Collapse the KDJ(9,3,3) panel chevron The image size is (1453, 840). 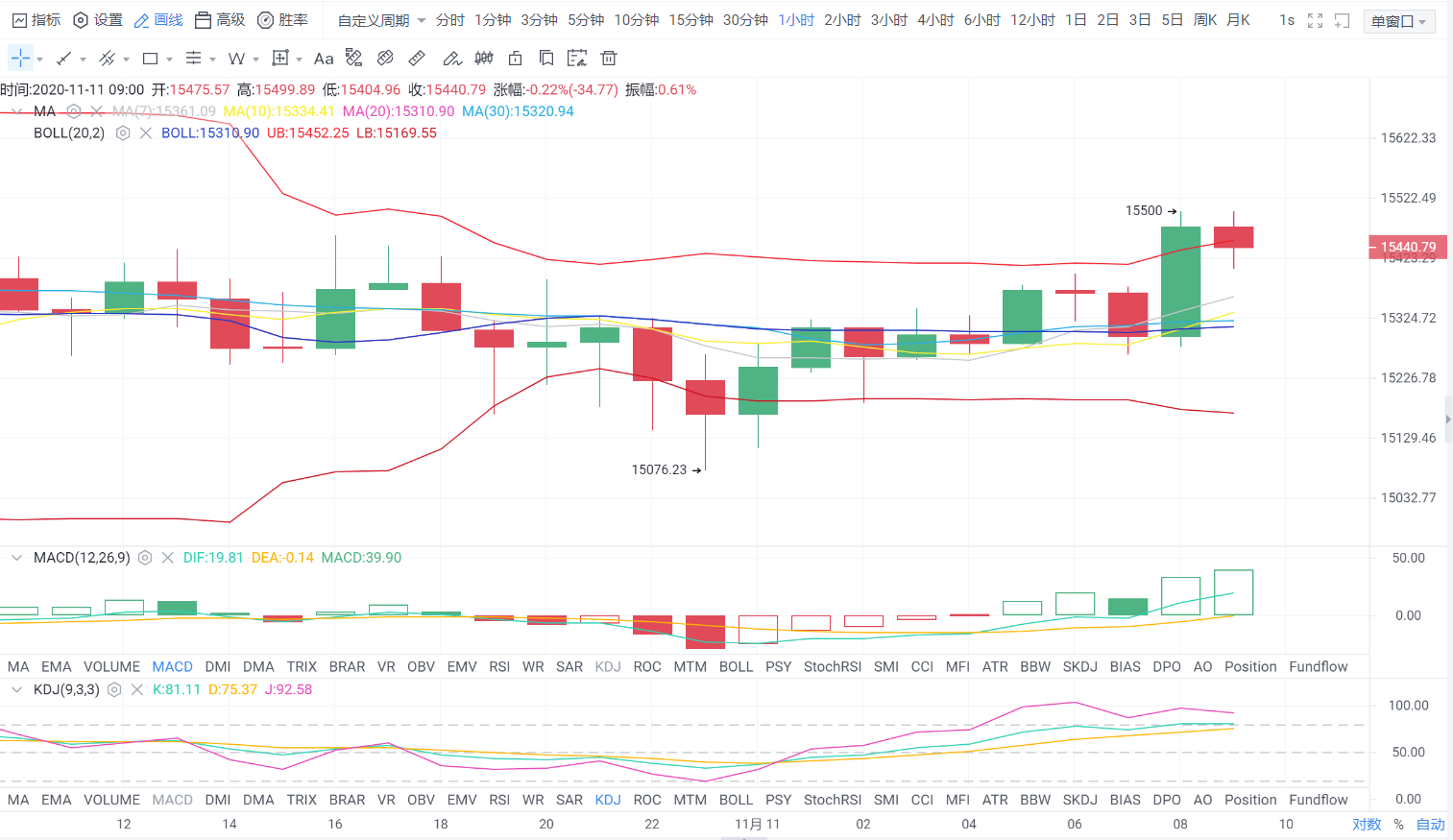[16, 689]
